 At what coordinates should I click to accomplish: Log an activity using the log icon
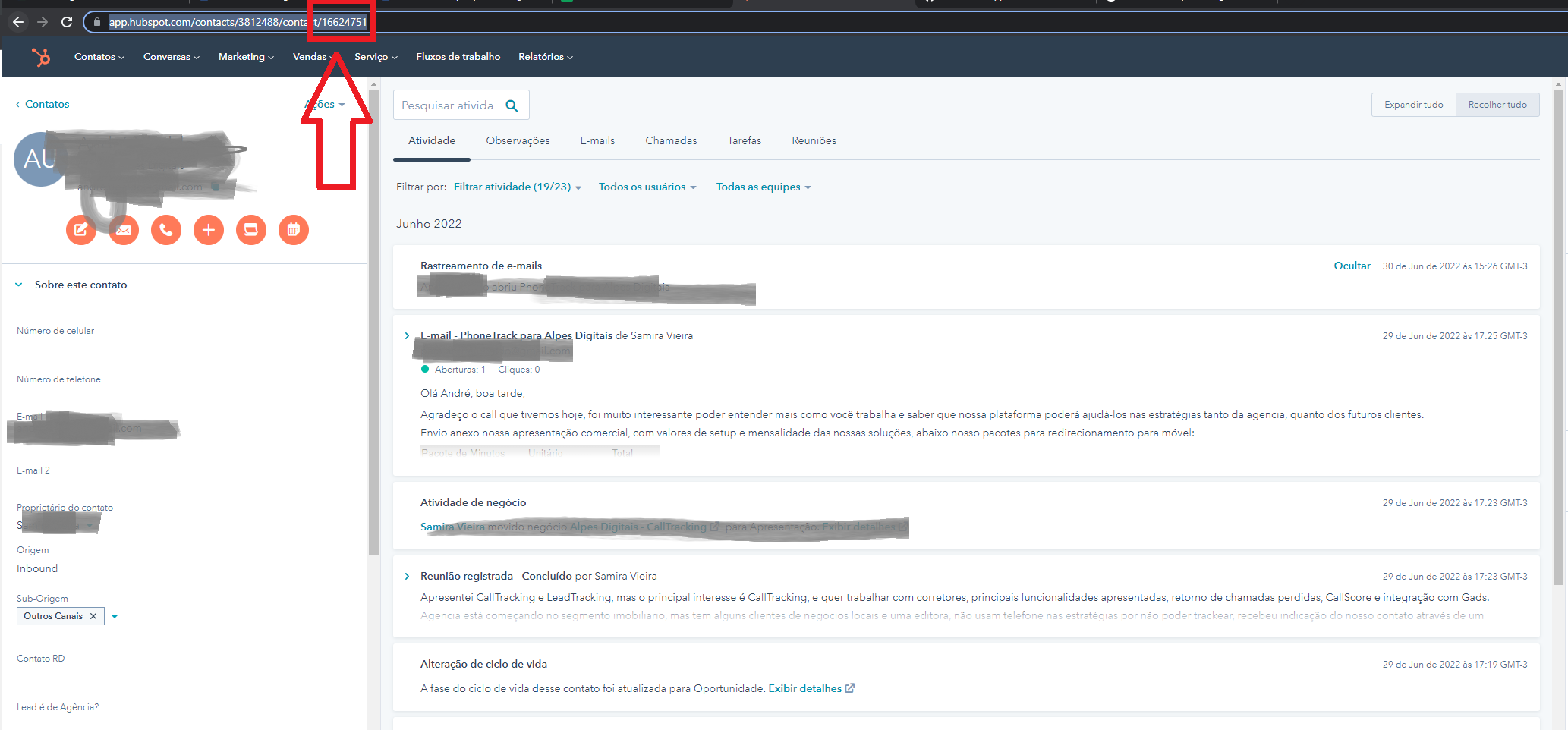click(251, 230)
